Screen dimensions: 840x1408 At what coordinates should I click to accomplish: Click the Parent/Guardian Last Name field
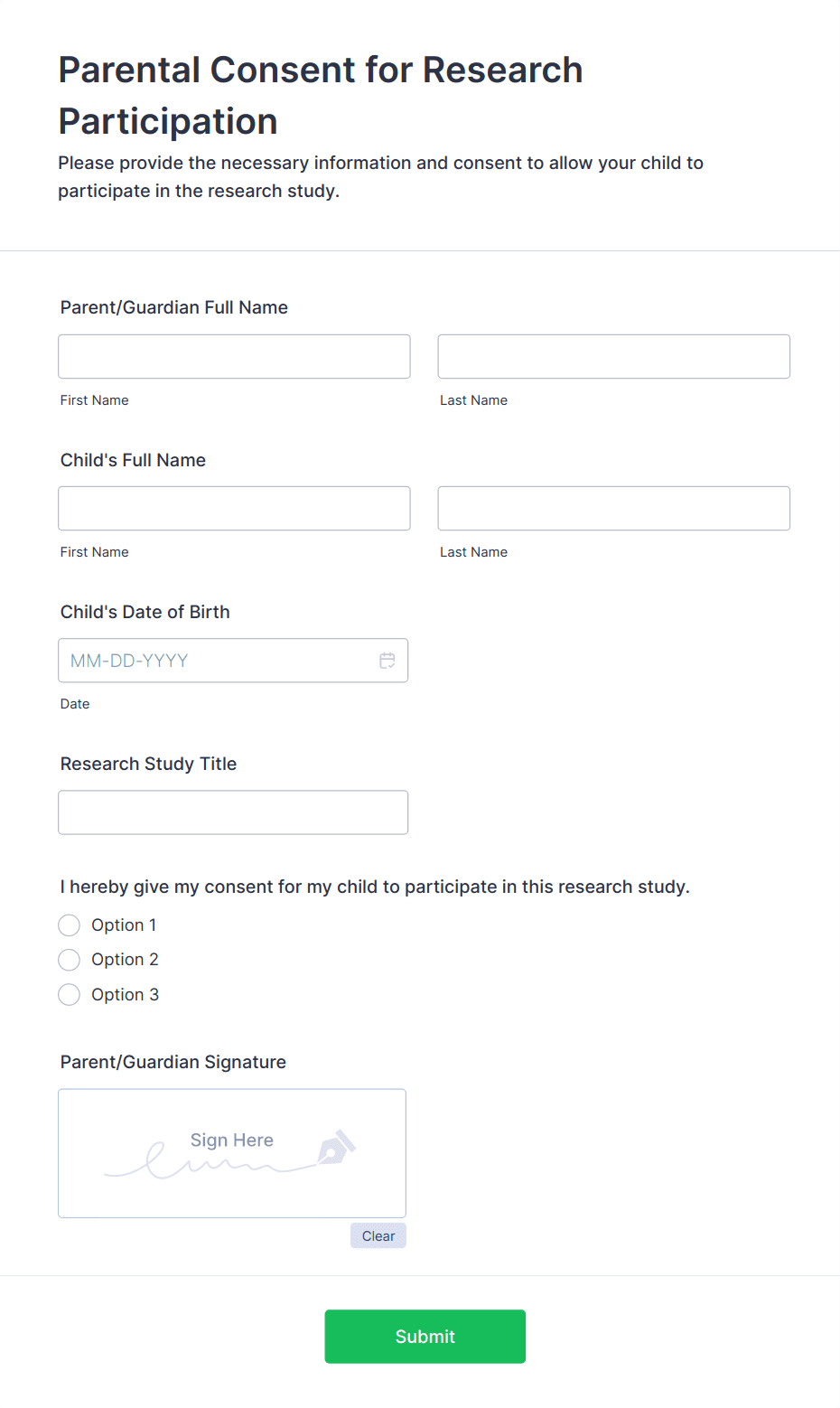click(612, 356)
